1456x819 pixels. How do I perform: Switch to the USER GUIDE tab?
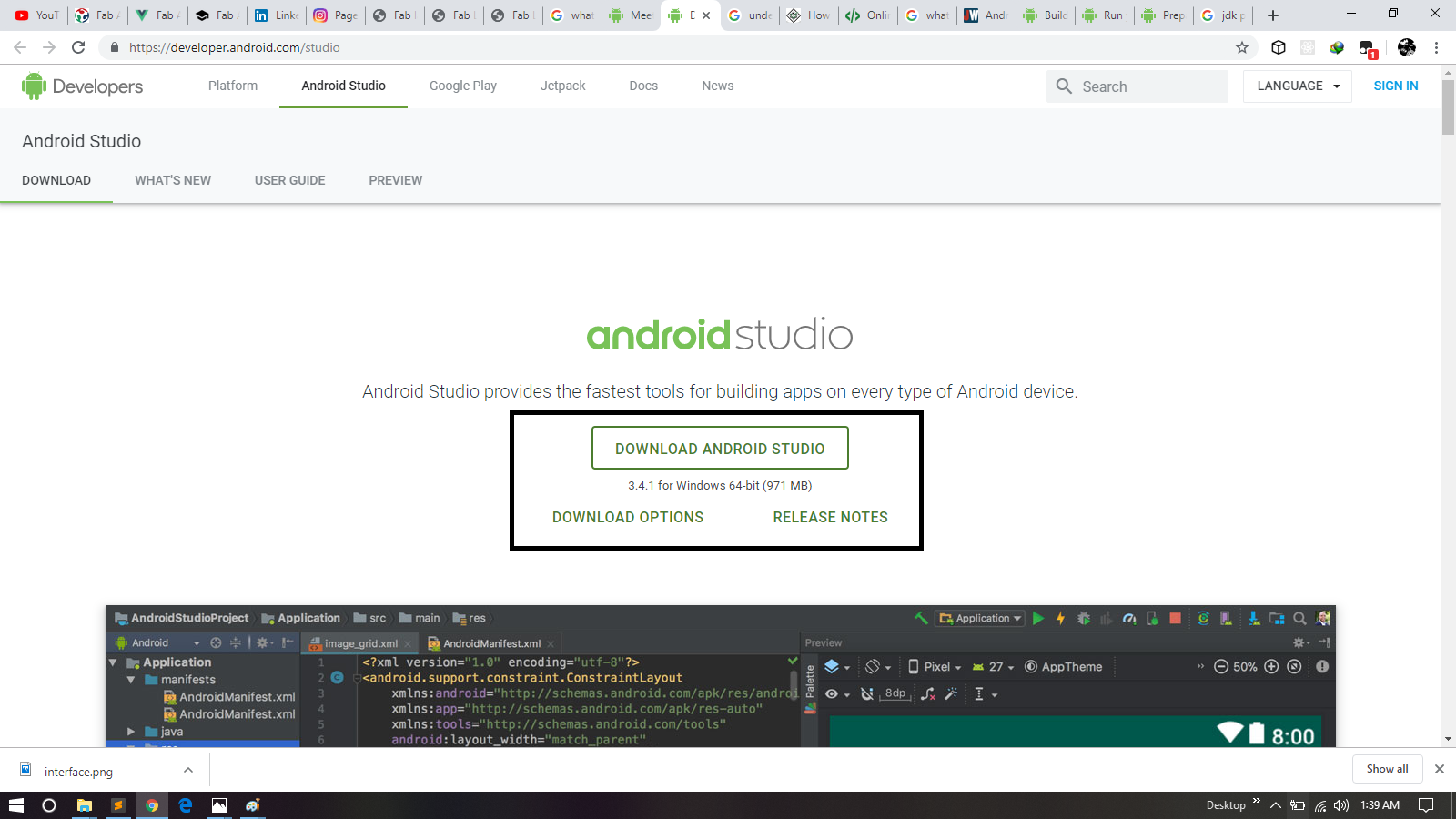pos(290,180)
